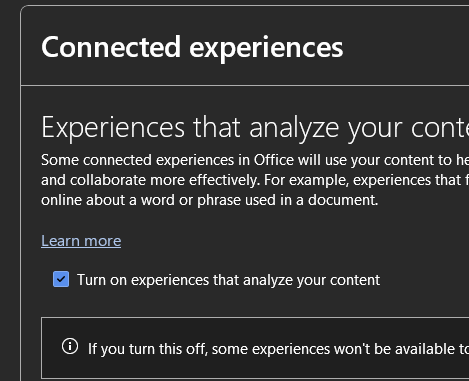Click the line 'and collaborate more effectively'

coord(255,180)
